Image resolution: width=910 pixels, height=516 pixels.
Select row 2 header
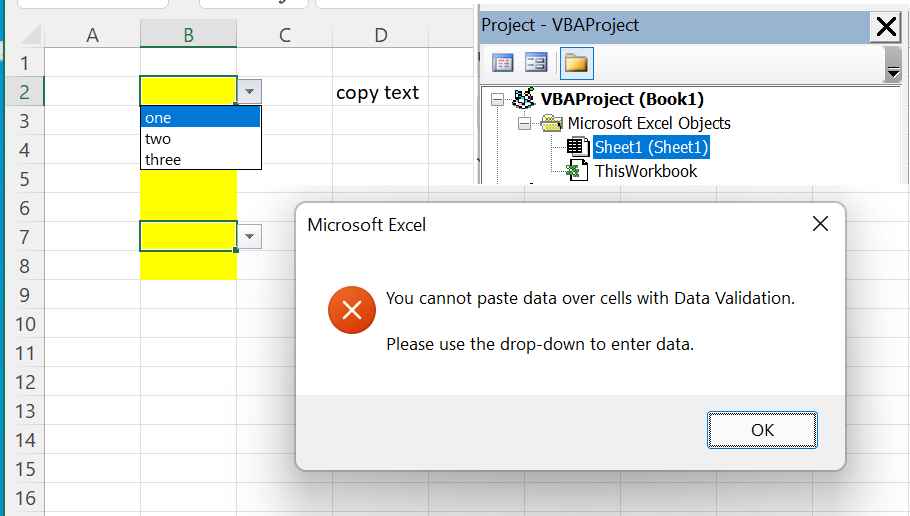coord(24,91)
